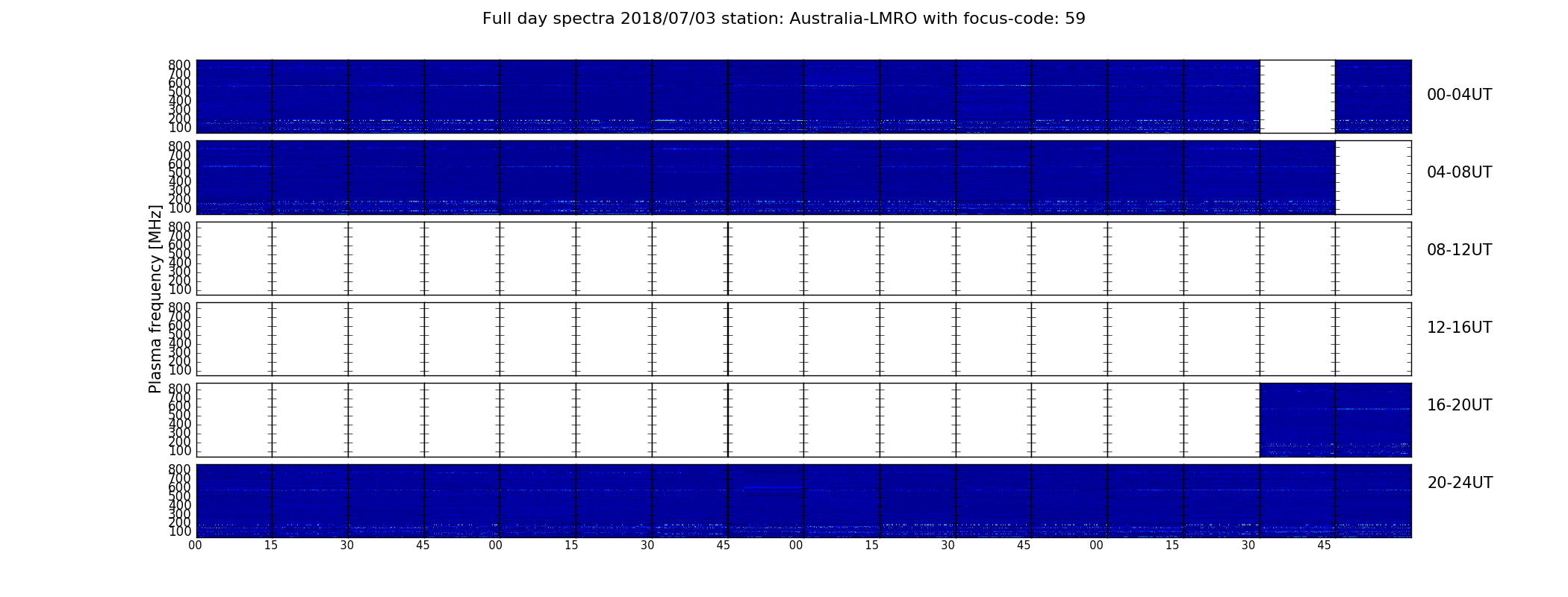1568x597 pixels.
Task: Click inside the 04-08UT spectrogram data
Action: (x=765, y=178)
